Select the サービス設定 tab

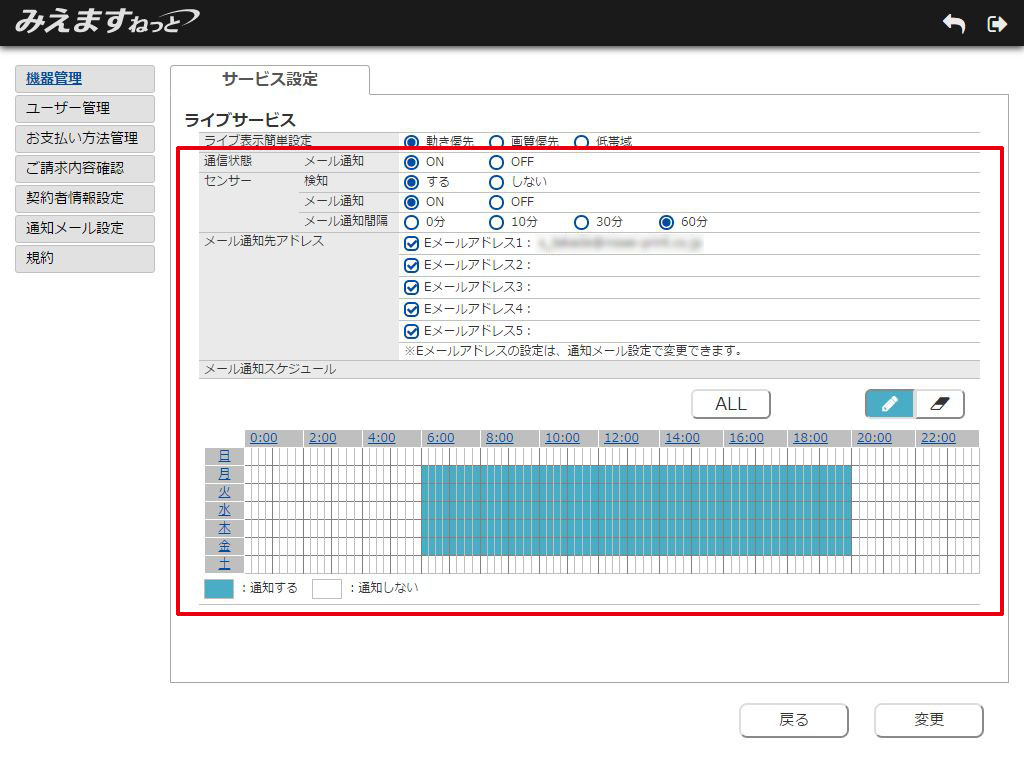pyautogui.click(x=270, y=80)
